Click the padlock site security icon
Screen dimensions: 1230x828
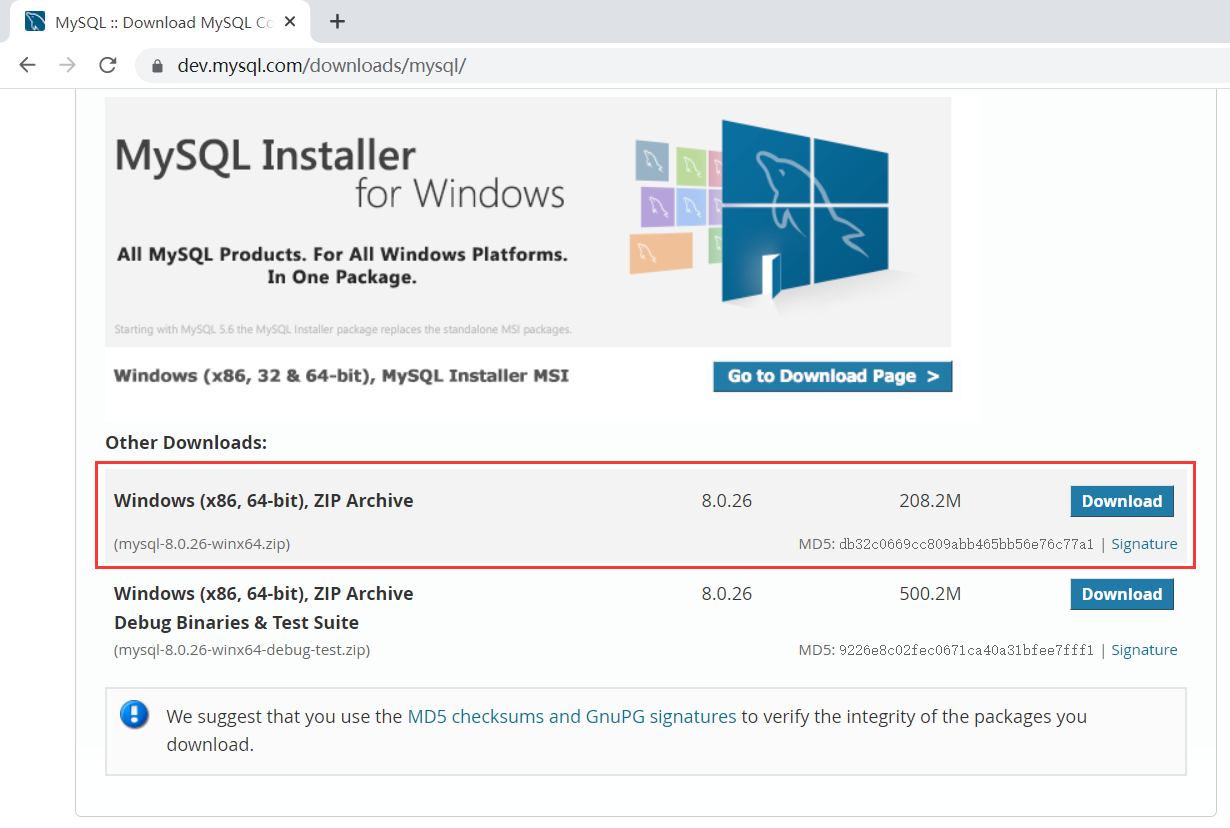156,66
